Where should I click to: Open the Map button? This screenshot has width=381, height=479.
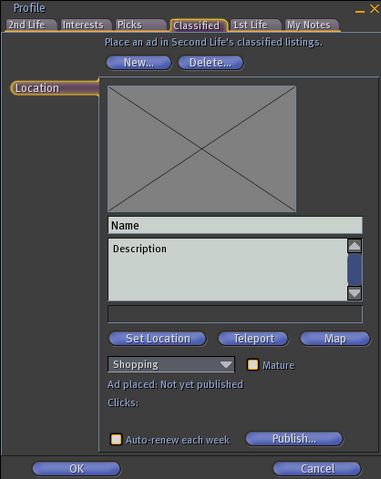(335, 339)
